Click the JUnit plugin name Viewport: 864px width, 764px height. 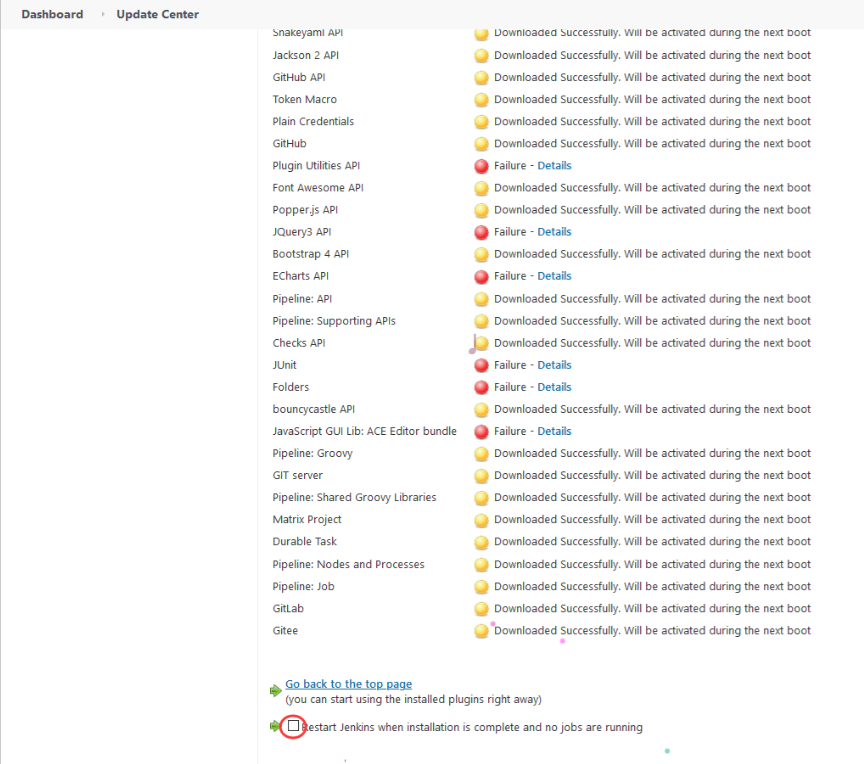click(x=284, y=365)
